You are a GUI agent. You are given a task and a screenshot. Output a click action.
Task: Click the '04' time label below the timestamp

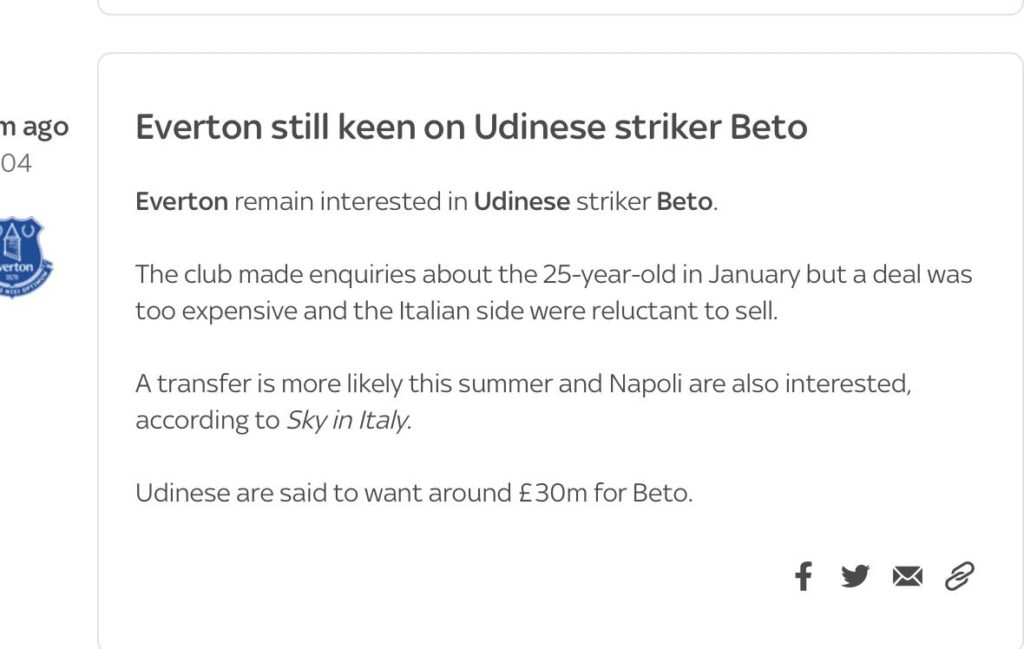pyautogui.click(x=16, y=163)
